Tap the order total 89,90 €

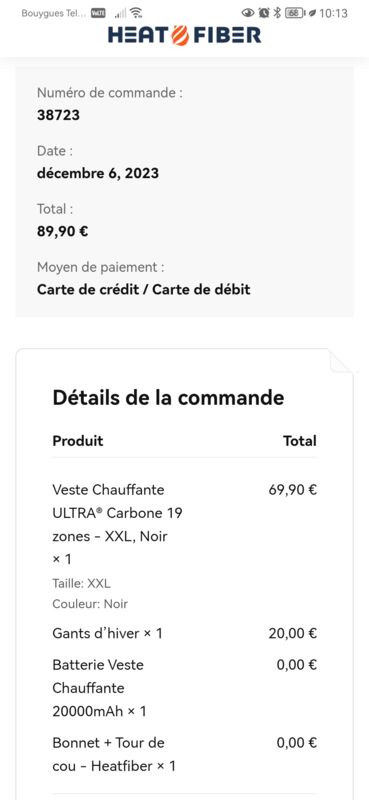pyautogui.click(x=62, y=232)
